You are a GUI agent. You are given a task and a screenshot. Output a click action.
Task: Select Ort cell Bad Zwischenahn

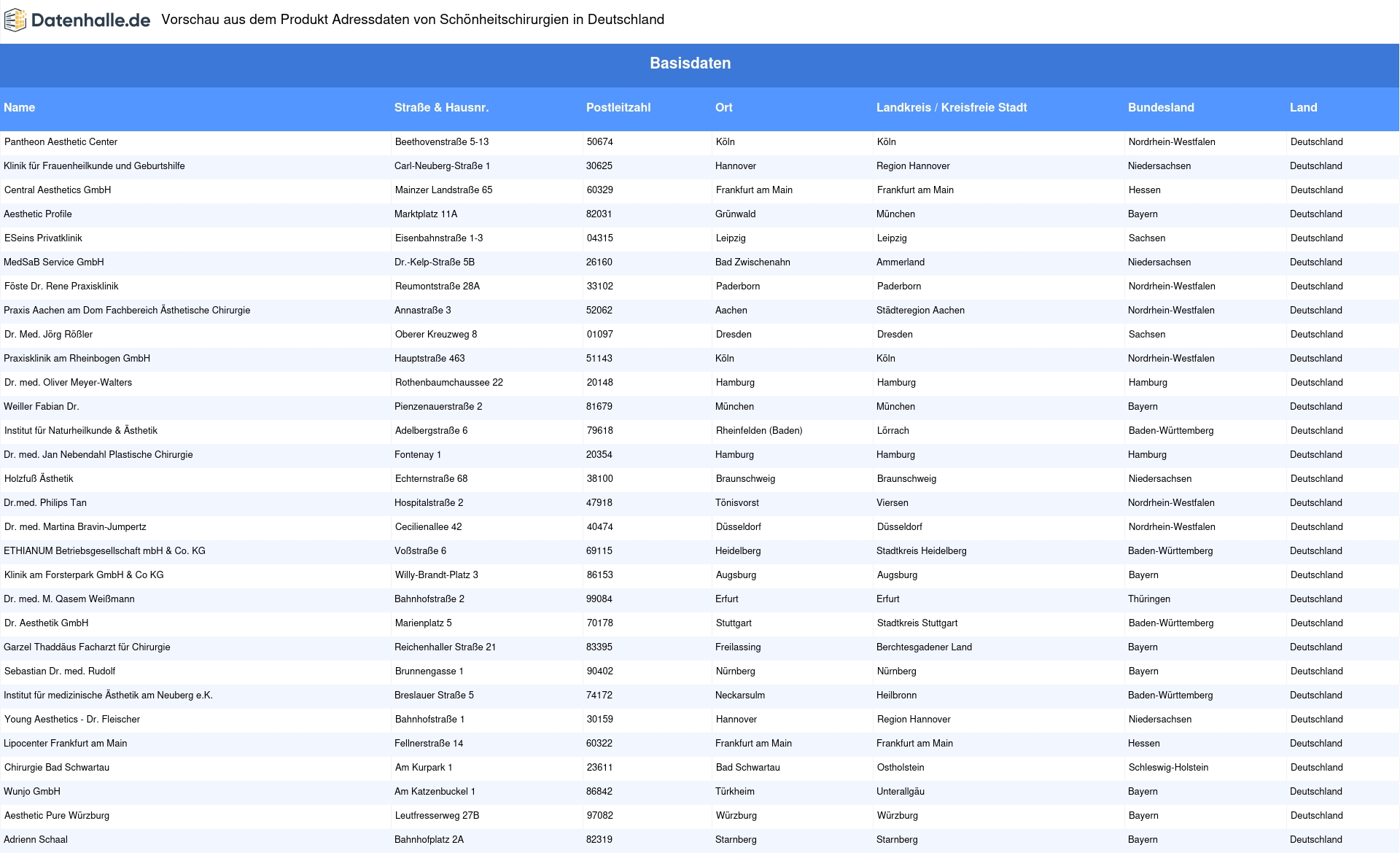(x=752, y=262)
